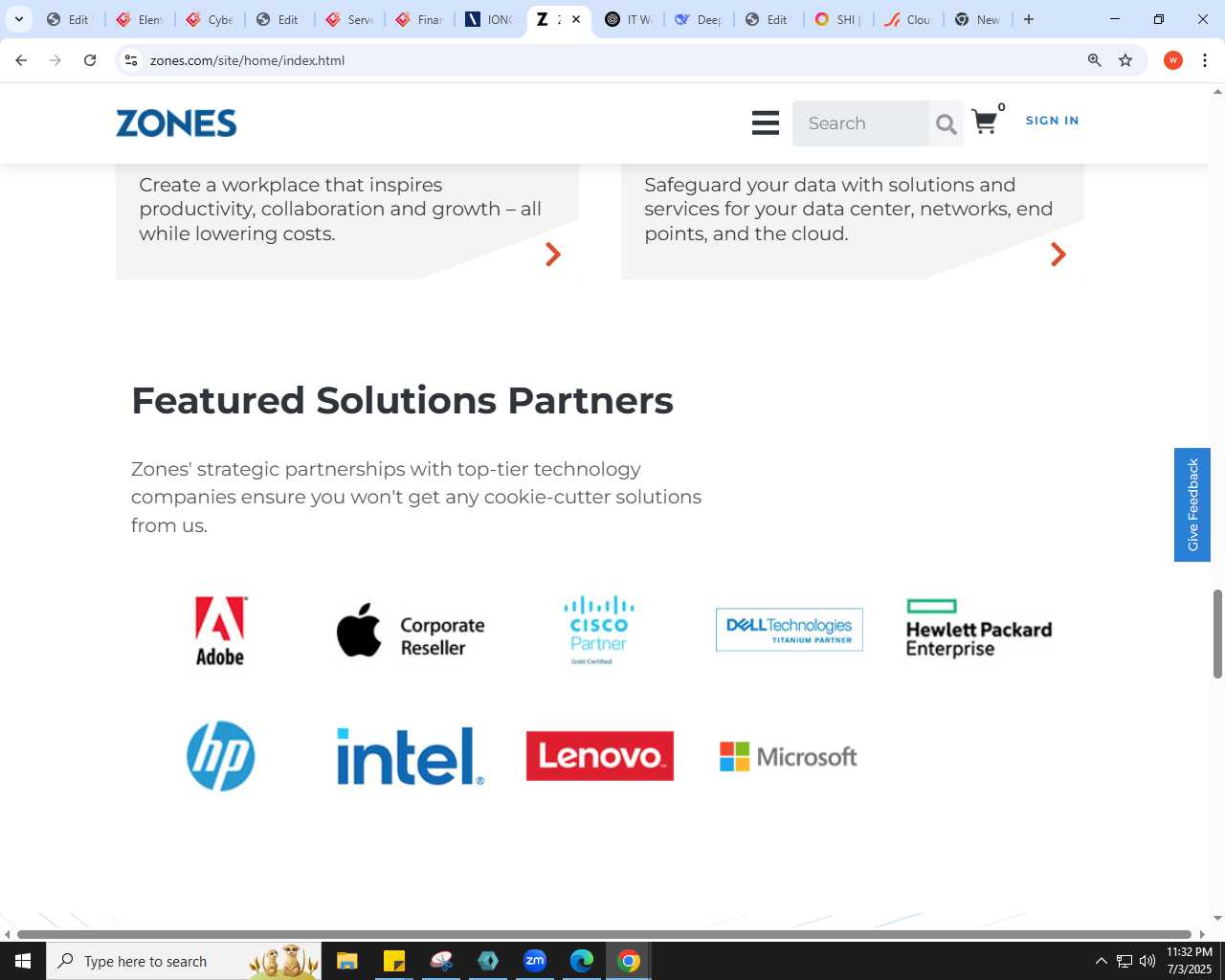This screenshot has width=1225, height=980.
Task: Open Zoom app from taskbar
Action: coord(535,961)
